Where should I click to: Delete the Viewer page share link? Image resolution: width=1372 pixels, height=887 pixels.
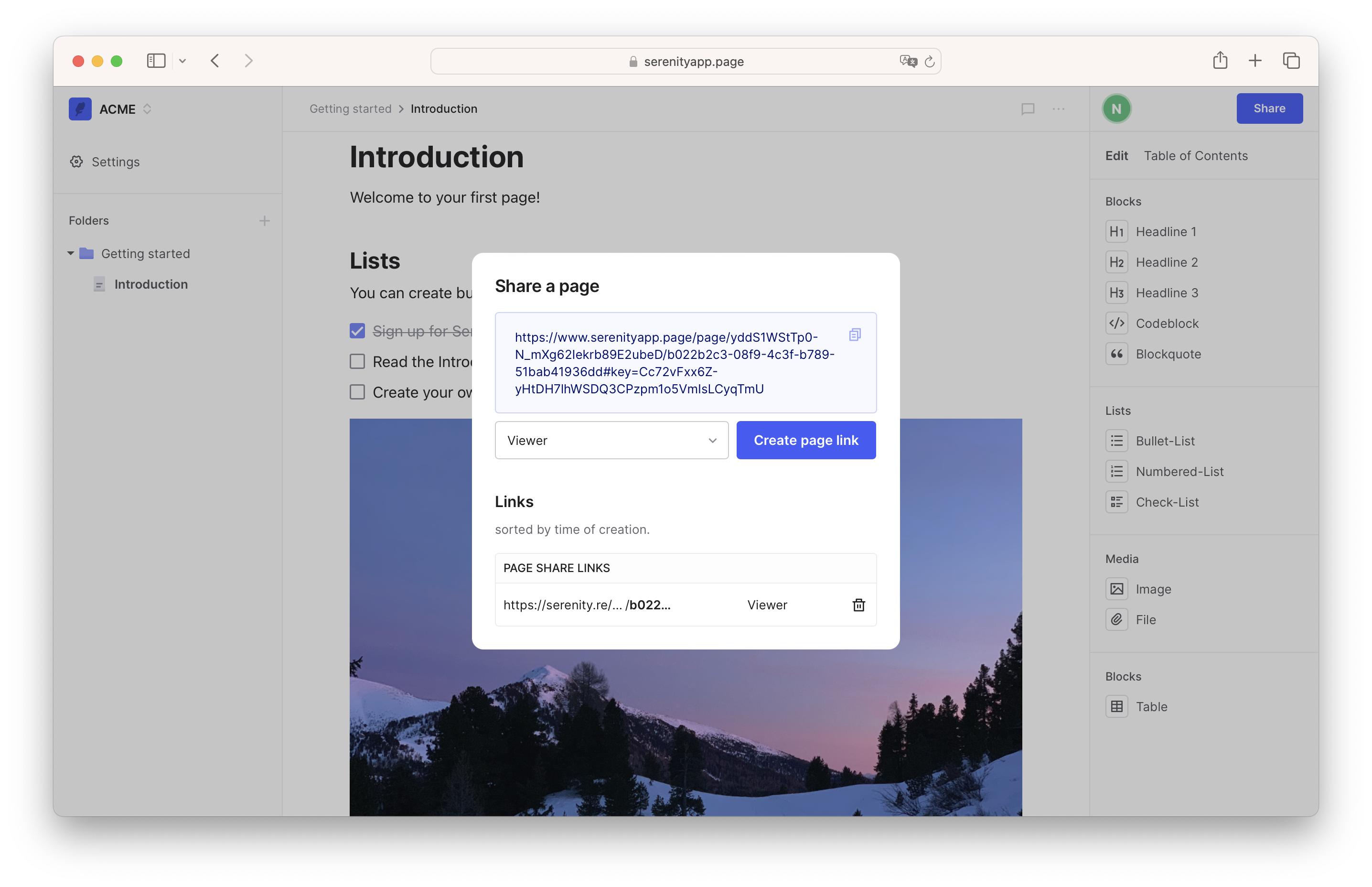click(858, 605)
